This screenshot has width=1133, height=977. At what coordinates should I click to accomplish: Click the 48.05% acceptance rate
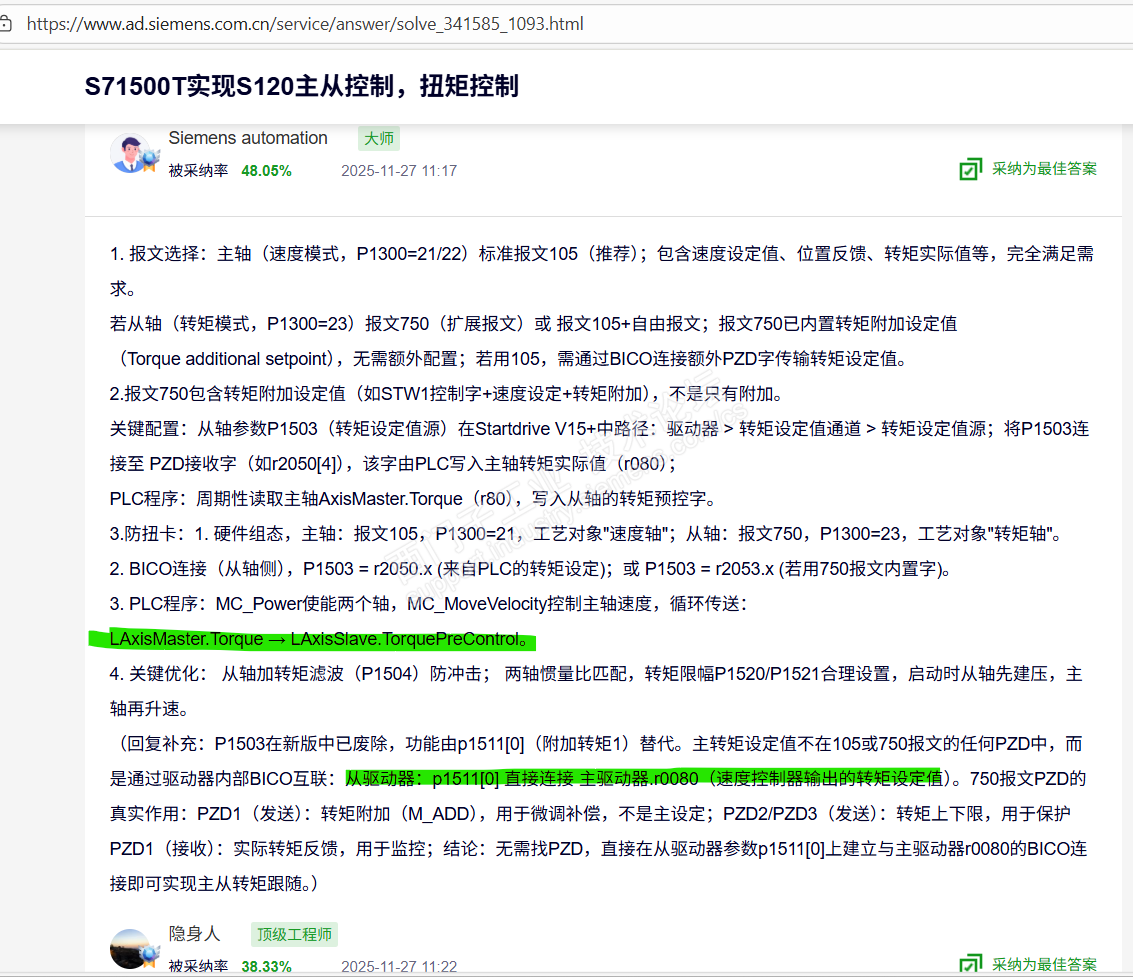click(x=266, y=171)
